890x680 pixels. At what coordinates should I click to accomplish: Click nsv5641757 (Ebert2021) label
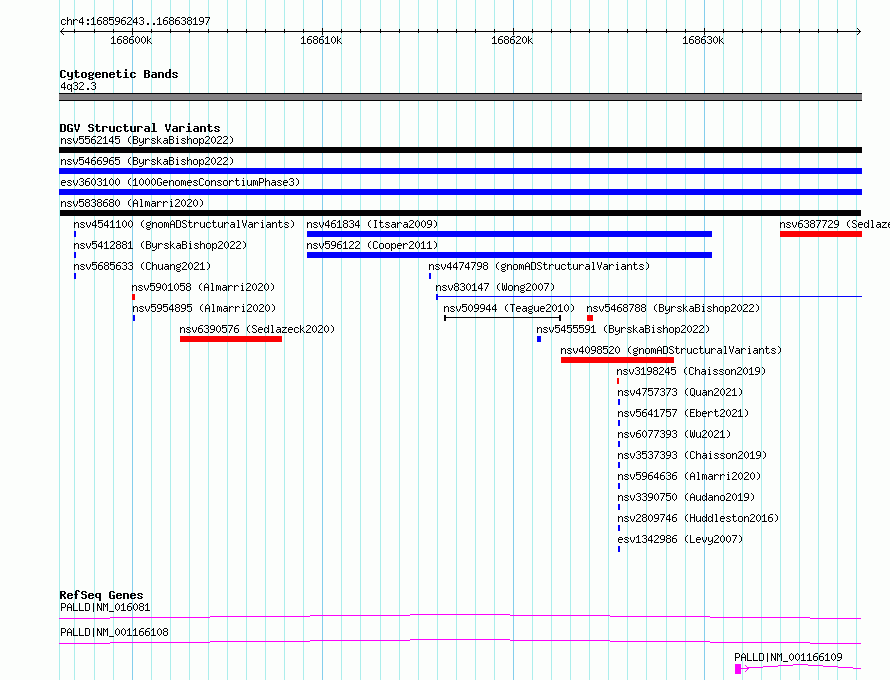tap(683, 413)
